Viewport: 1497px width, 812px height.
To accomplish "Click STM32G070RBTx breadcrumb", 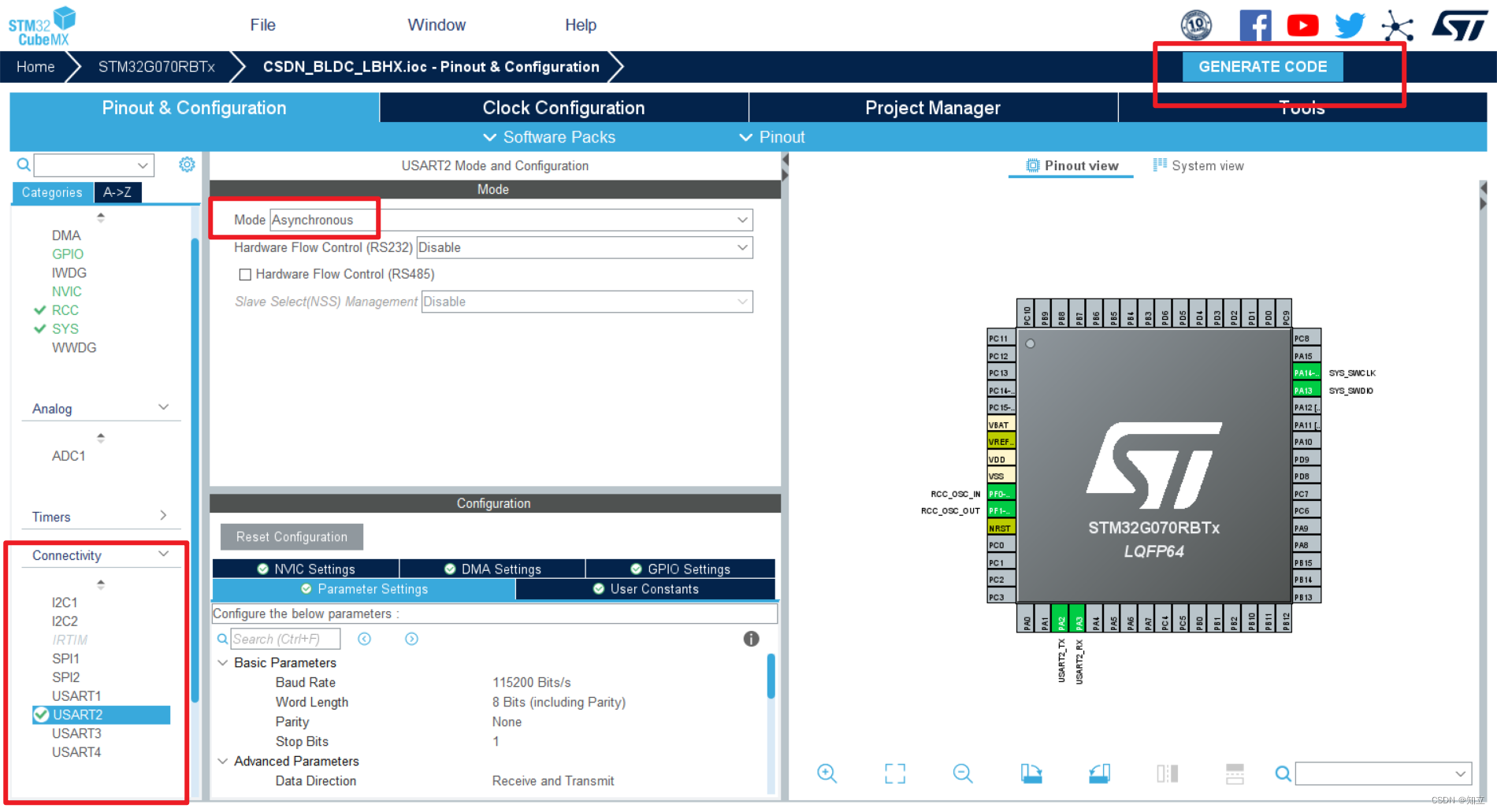I will pyautogui.click(x=157, y=67).
